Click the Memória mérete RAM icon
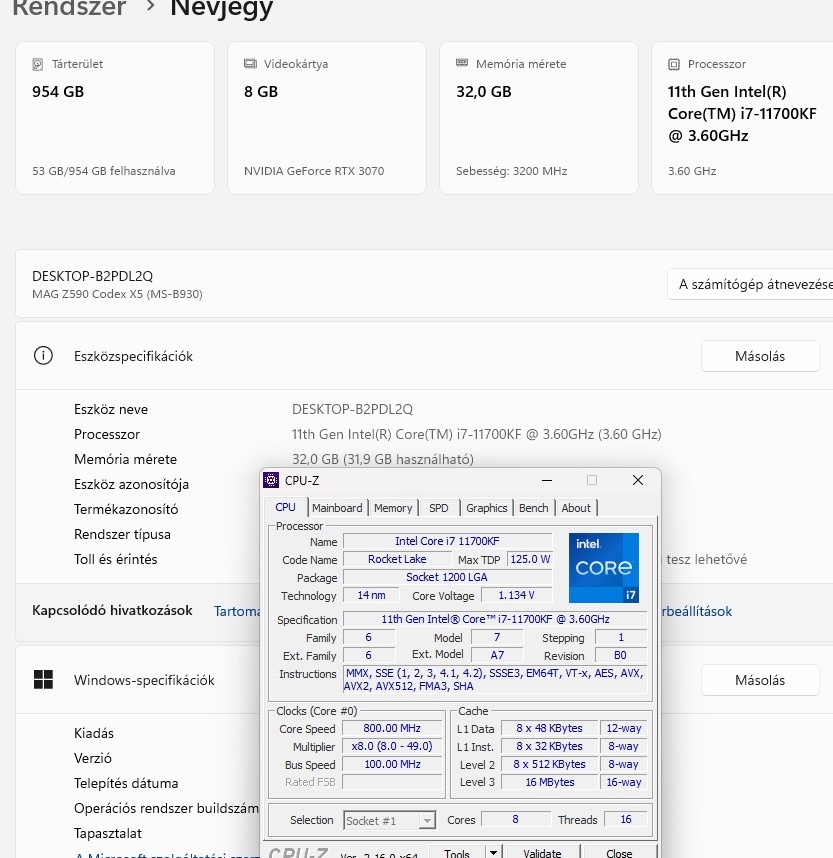This screenshot has width=833, height=858. coord(462,63)
